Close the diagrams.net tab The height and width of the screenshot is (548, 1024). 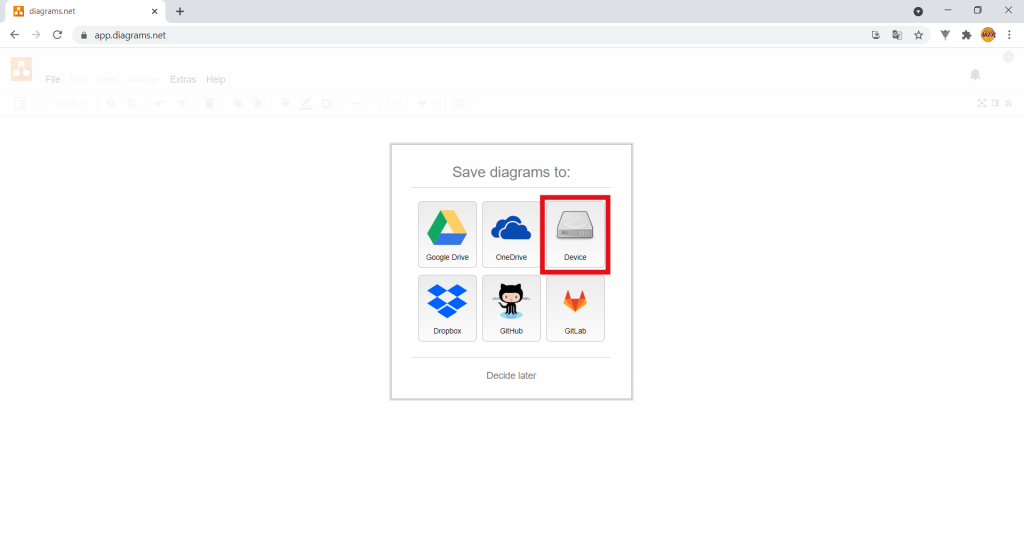(x=155, y=11)
